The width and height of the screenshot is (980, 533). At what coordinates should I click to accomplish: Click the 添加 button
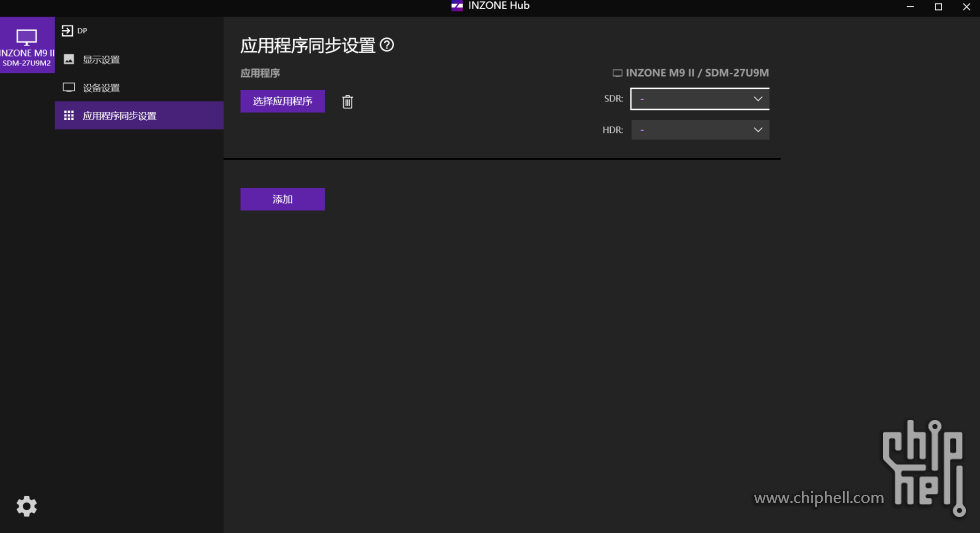coord(282,199)
